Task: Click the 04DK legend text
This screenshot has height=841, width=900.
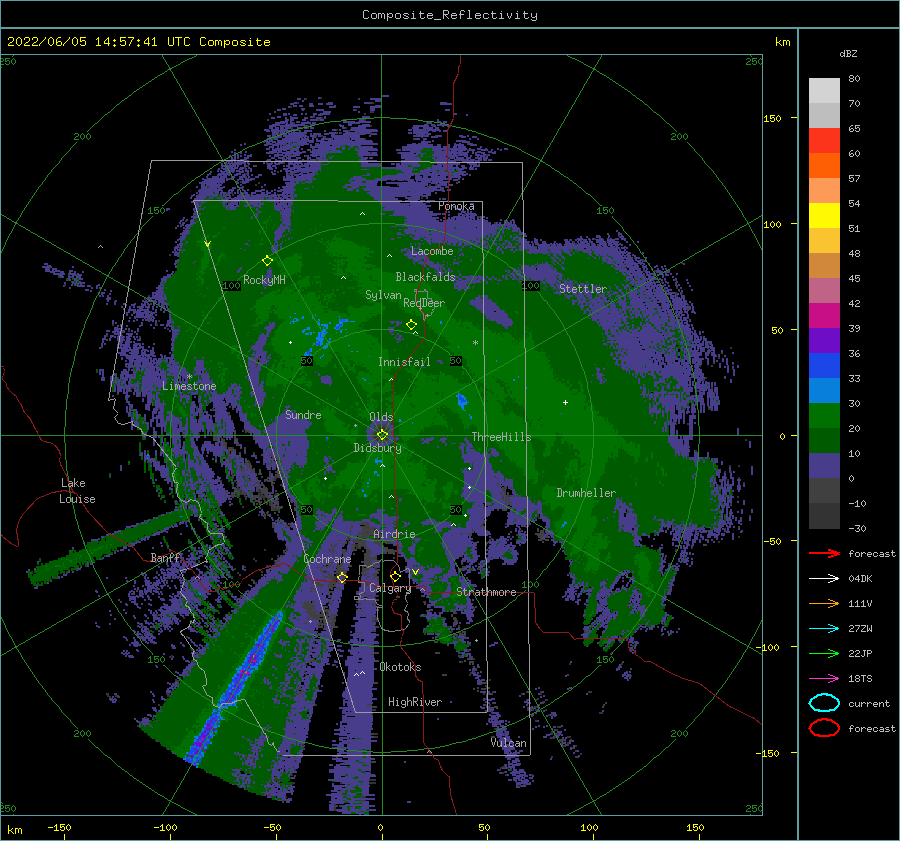Action: [x=860, y=579]
